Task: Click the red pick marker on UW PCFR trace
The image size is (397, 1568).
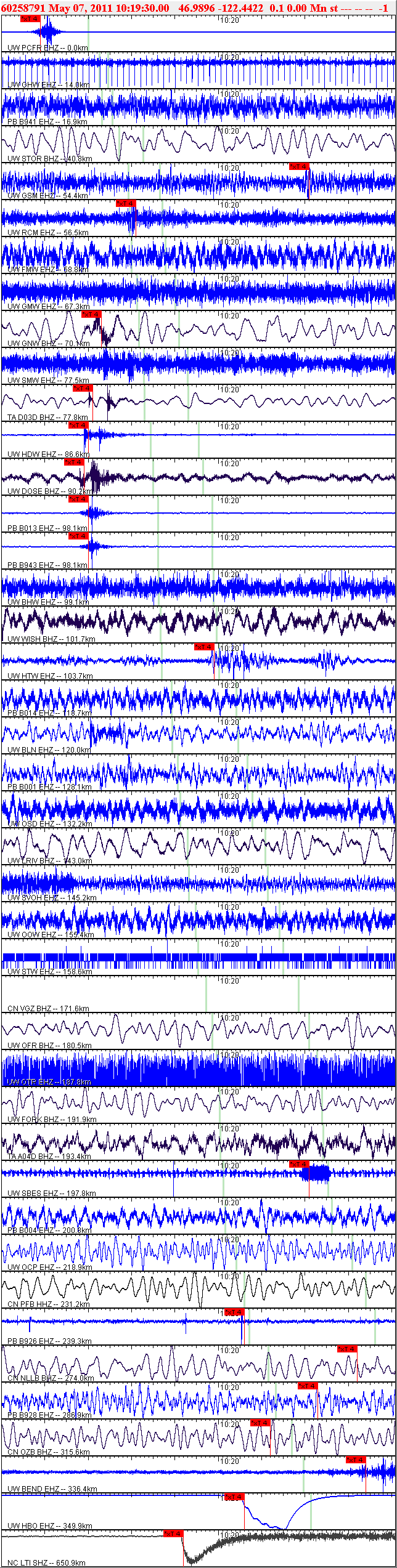Action: pos(30,19)
